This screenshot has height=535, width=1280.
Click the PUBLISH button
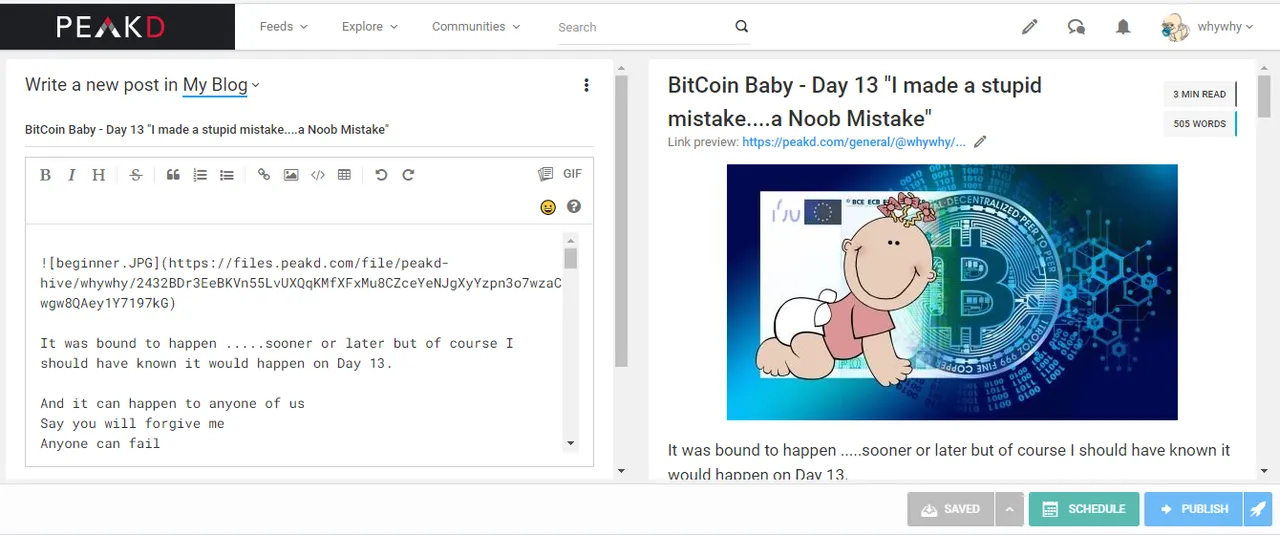[x=1194, y=509]
